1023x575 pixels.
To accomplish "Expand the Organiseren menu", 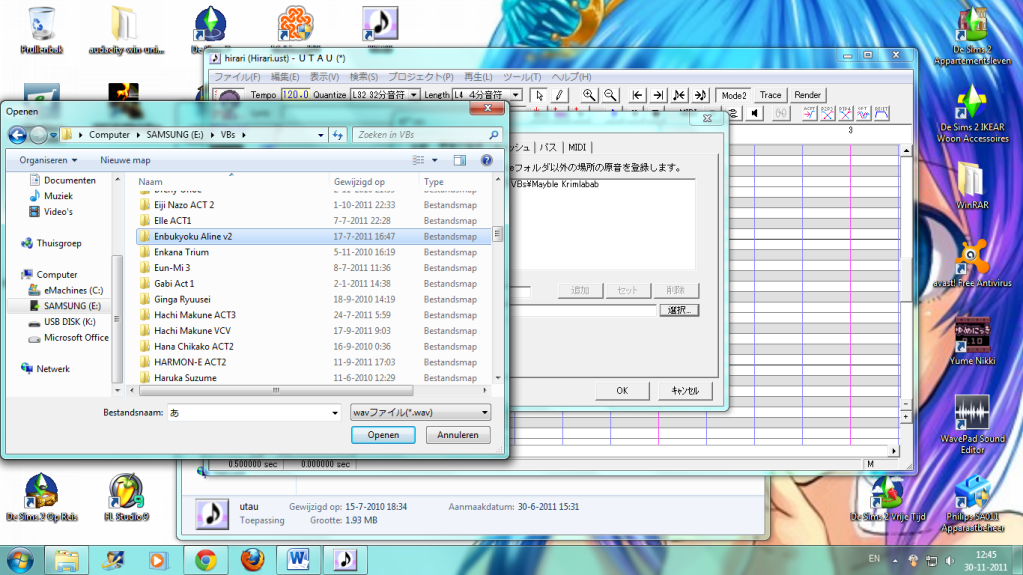I will pos(48,160).
